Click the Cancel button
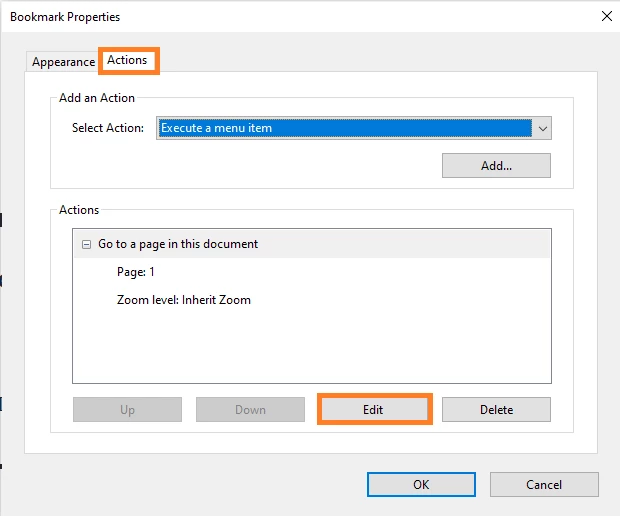The height and width of the screenshot is (516, 620). (544, 484)
